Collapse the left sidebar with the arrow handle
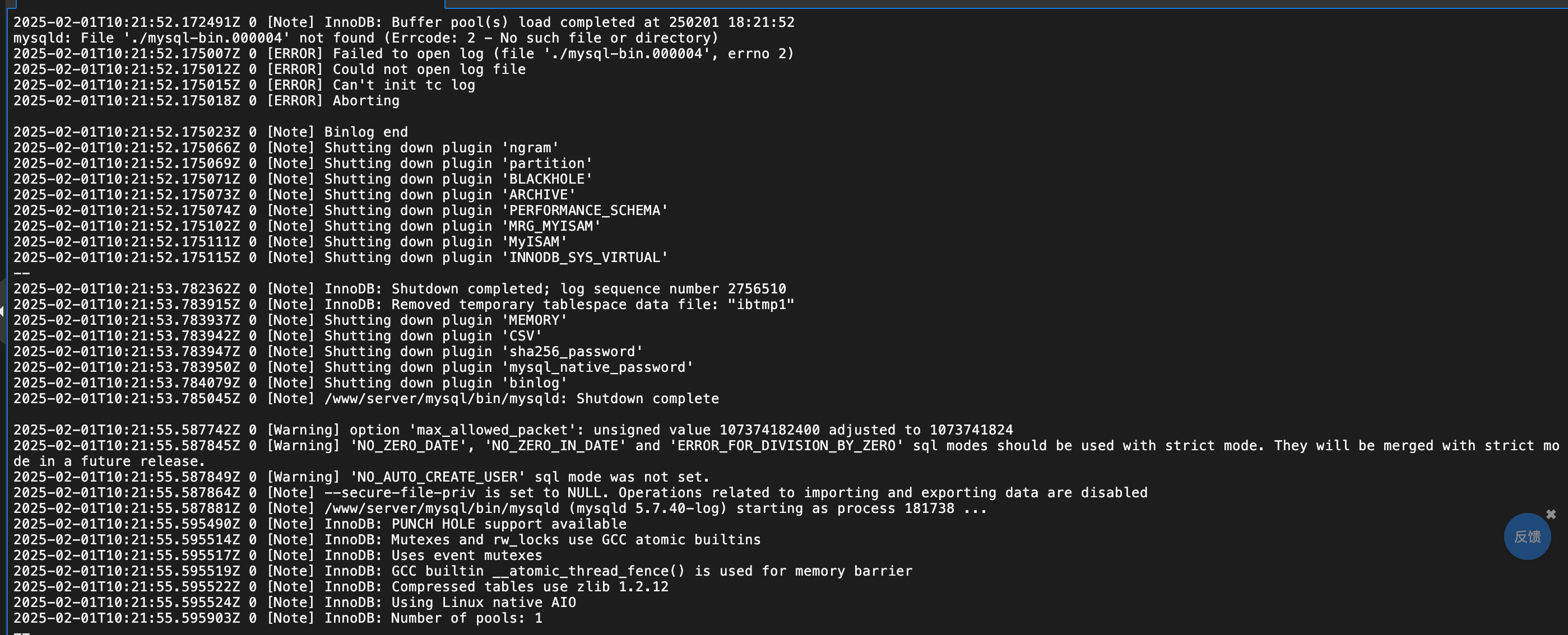 (x=2, y=311)
